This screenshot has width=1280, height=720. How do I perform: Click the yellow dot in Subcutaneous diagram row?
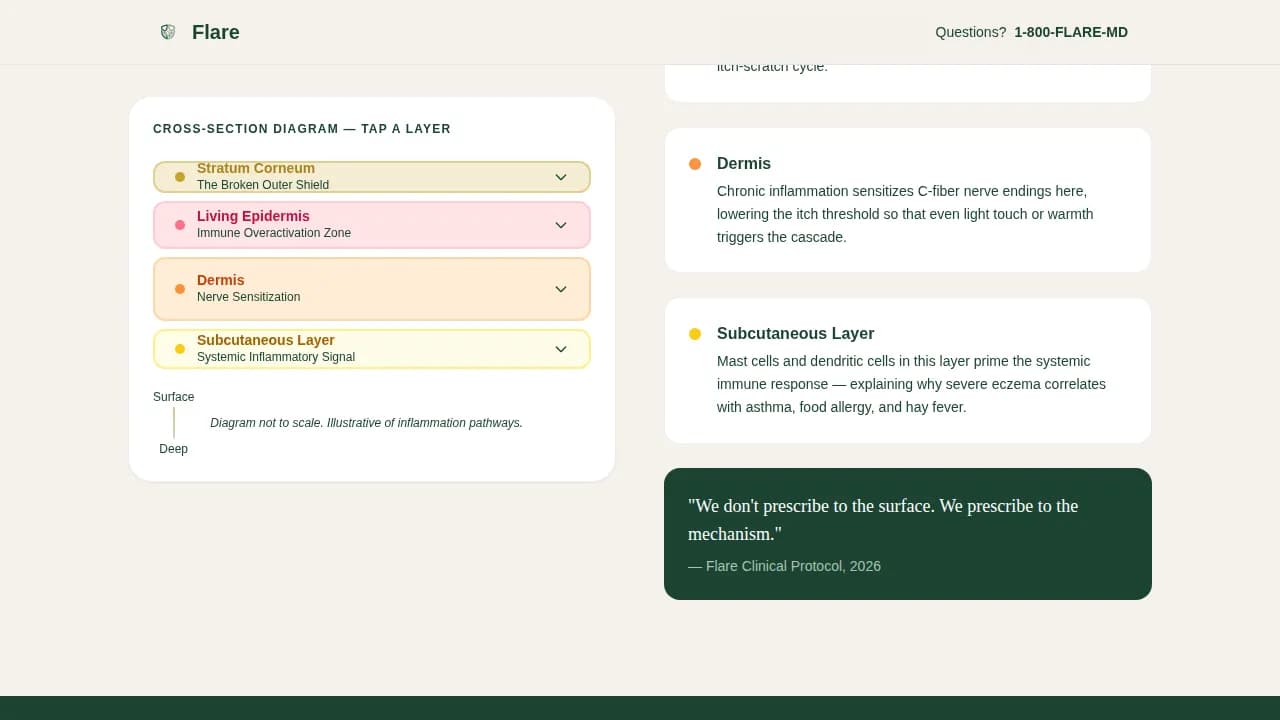[x=180, y=349]
